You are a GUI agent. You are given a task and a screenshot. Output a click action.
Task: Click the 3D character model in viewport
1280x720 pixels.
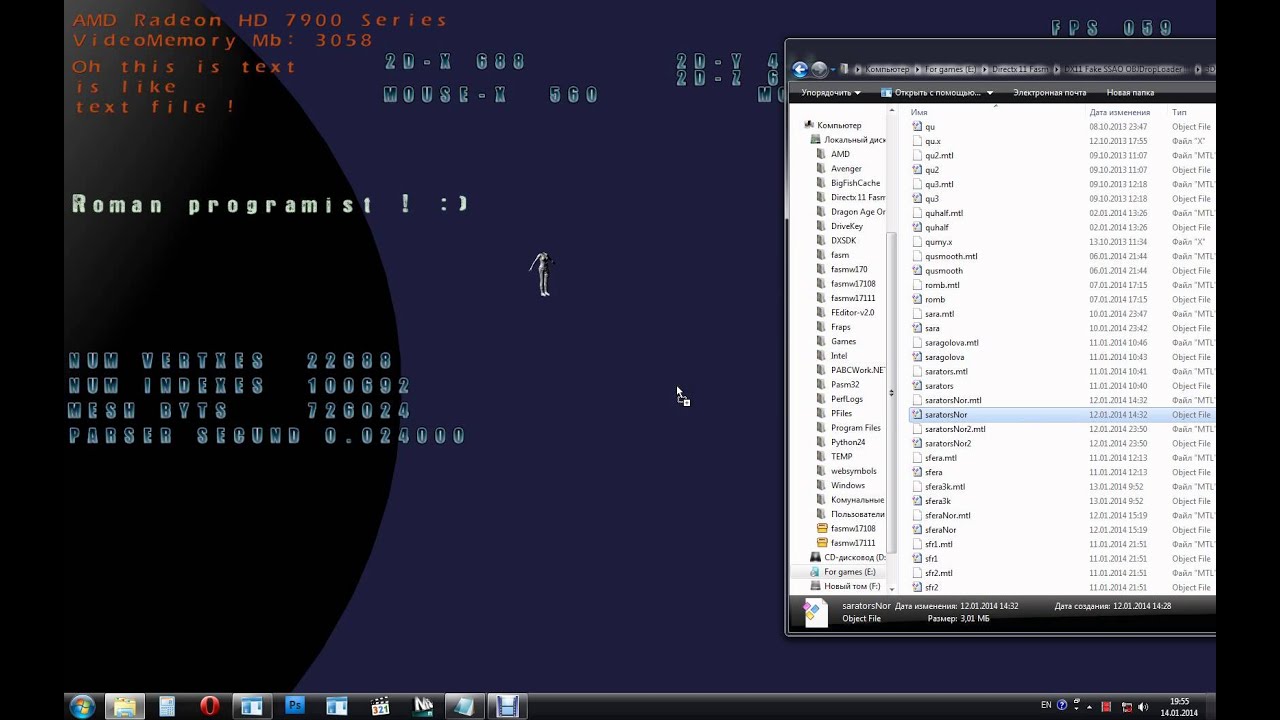click(x=543, y=274)
